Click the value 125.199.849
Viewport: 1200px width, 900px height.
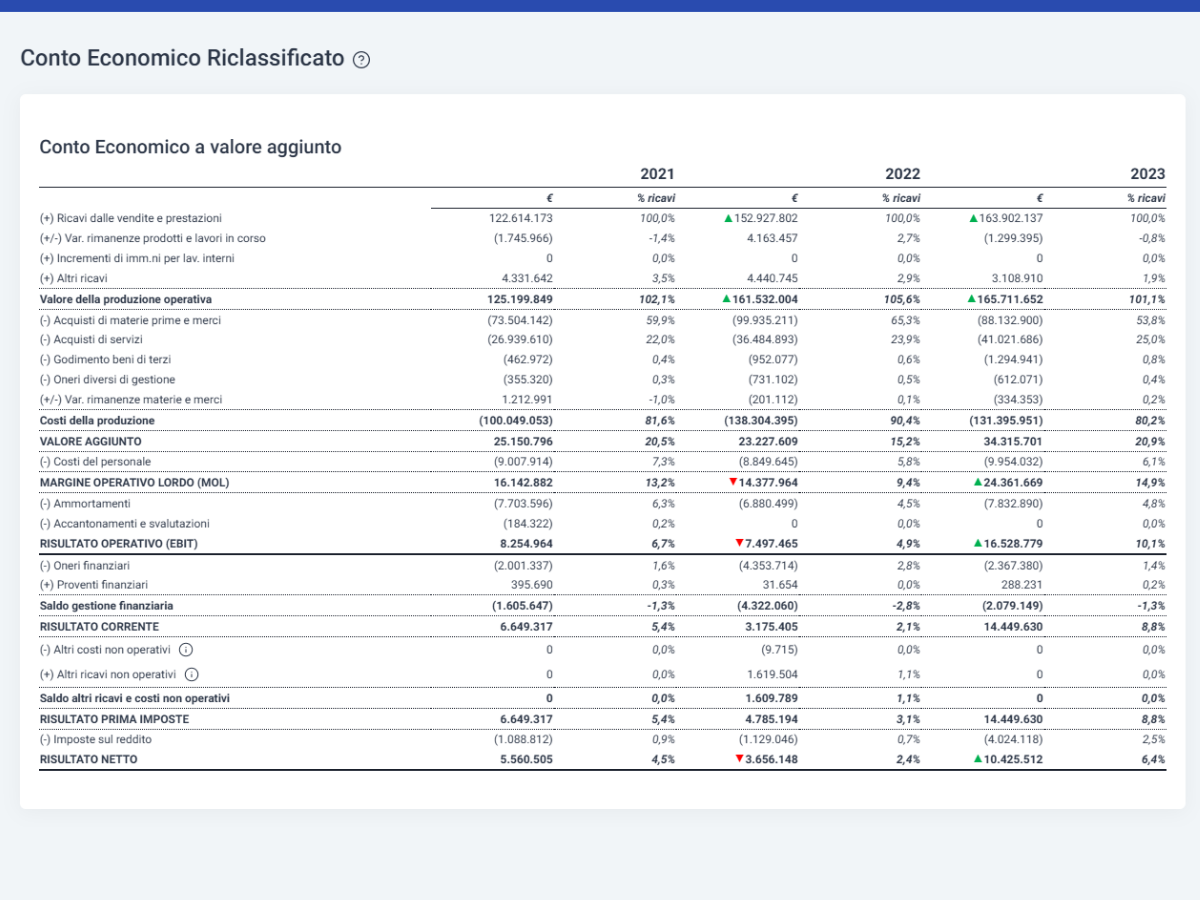tap(519, 299)
